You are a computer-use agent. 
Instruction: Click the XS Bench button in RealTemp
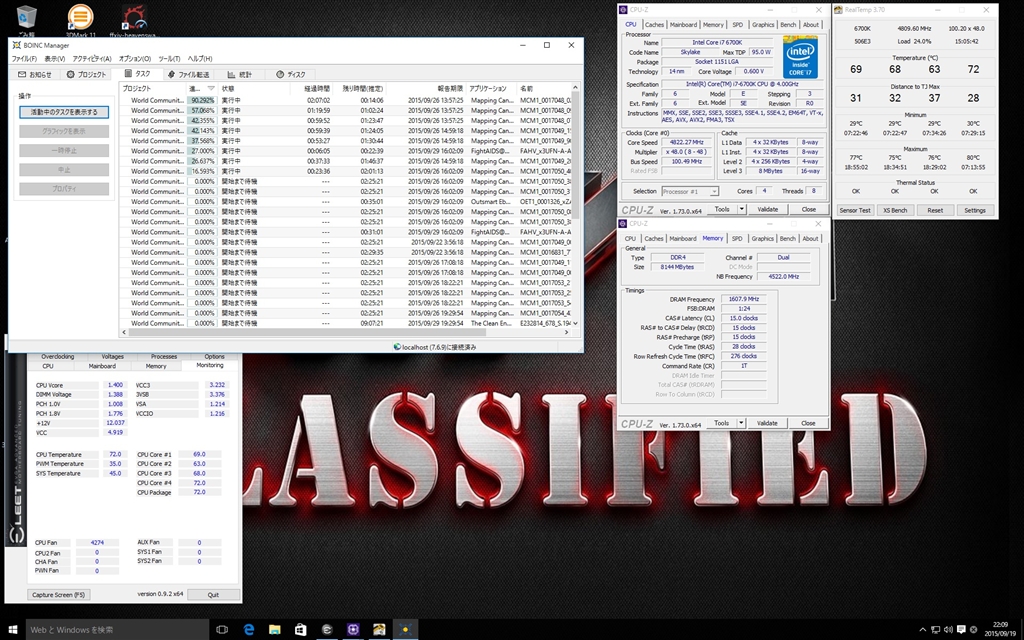pyautogui.click(x=895, y=210)
